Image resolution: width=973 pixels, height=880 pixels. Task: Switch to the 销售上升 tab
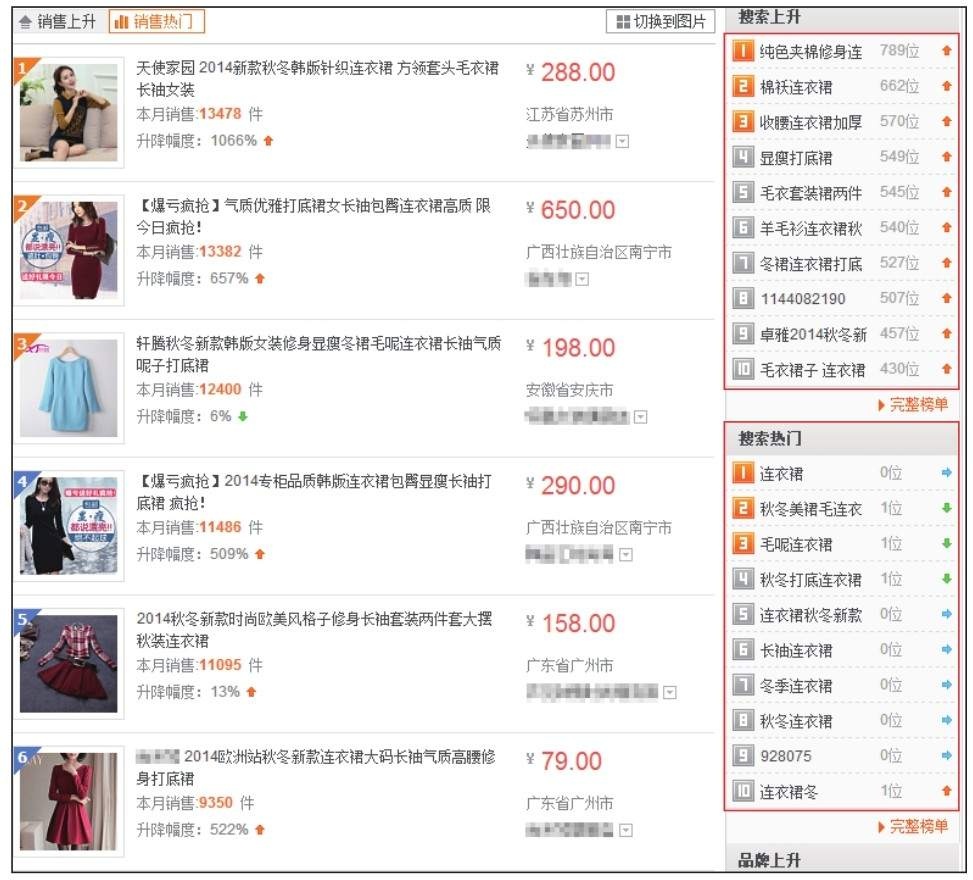click(x=57, y=22)
